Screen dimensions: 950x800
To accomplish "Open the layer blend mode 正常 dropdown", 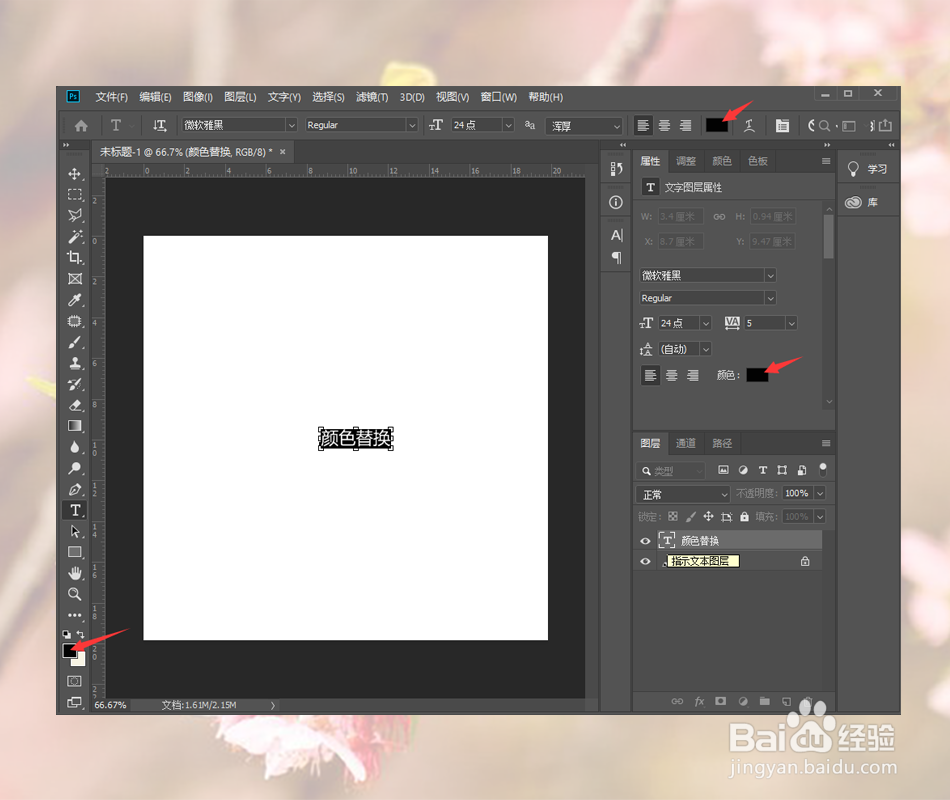I will tap(683, 495).
